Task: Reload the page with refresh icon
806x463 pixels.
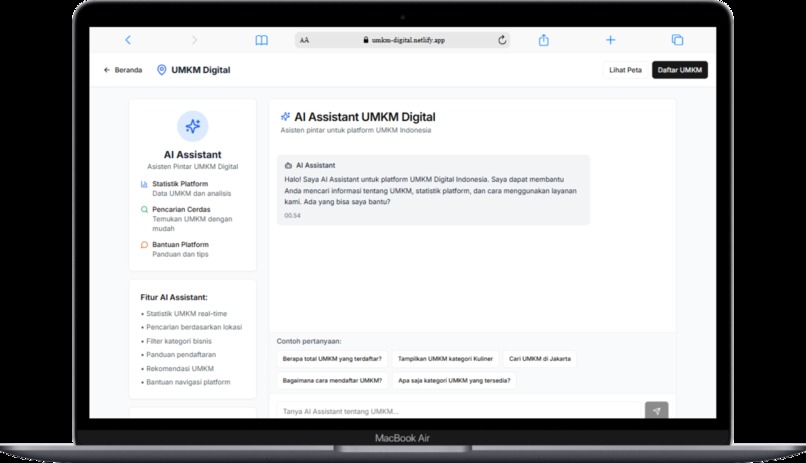Action: pos(502,40)
